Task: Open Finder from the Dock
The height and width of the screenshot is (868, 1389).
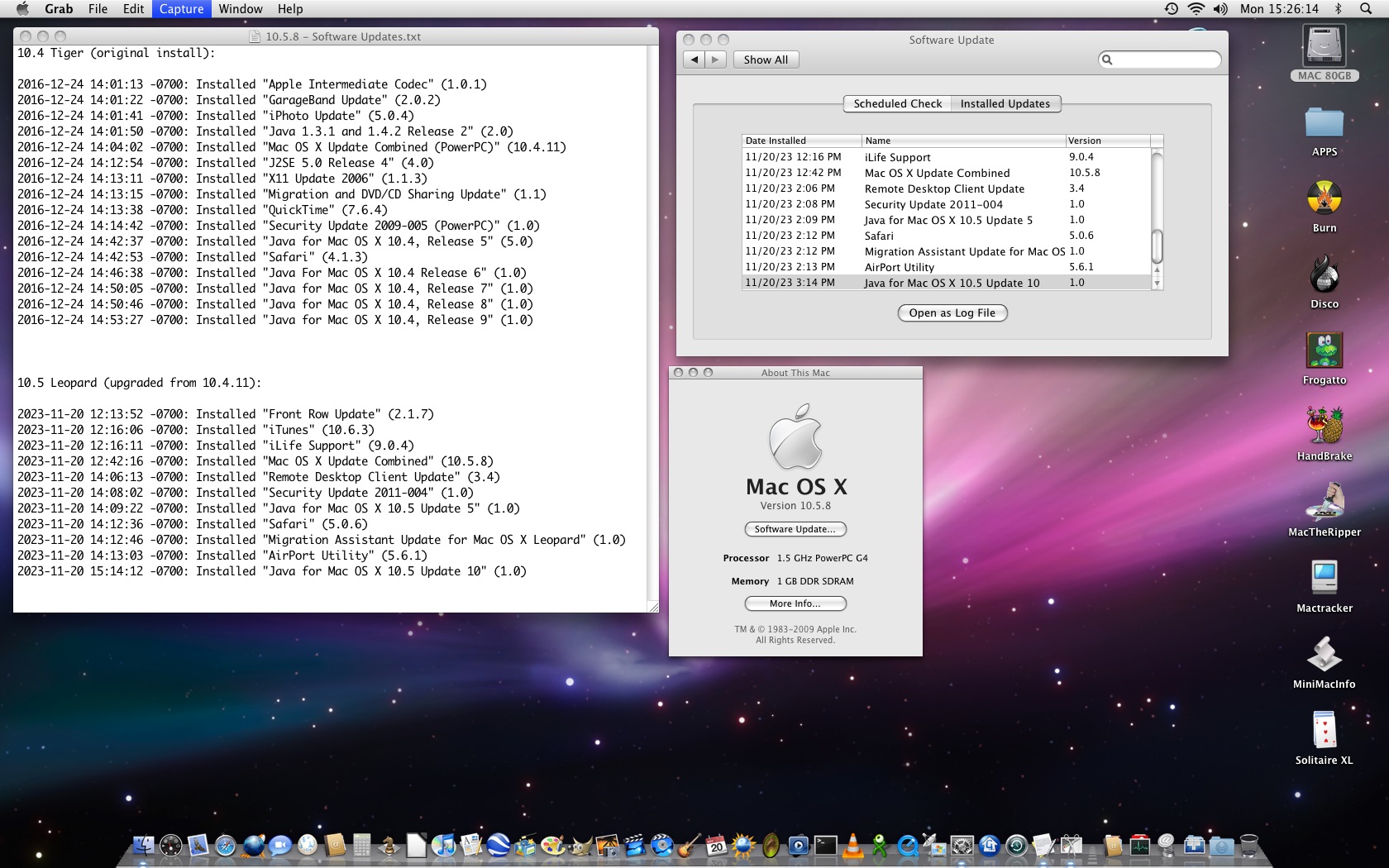Action: click(143, 846)
